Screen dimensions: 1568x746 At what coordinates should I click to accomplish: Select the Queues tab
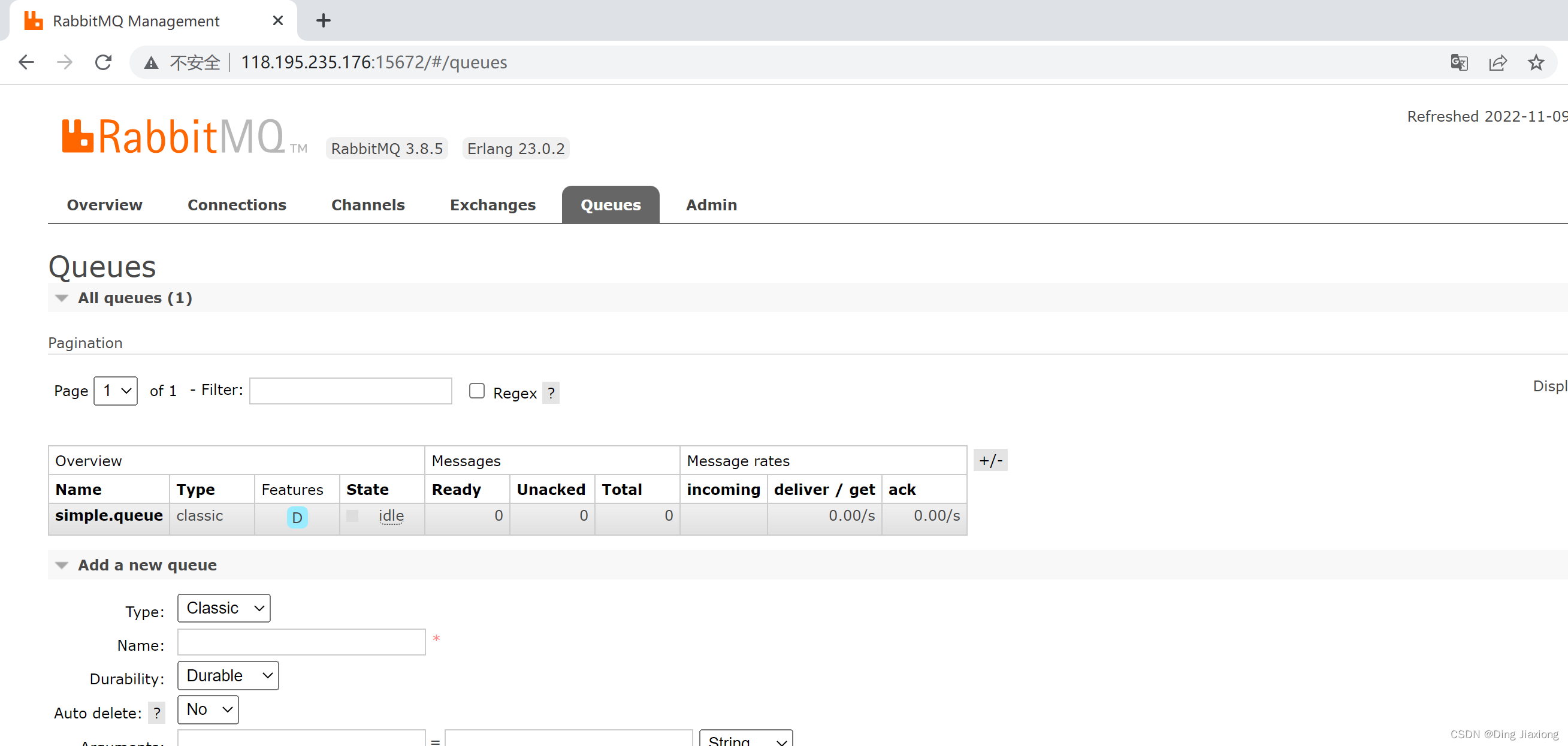click(x=611, y=206)
